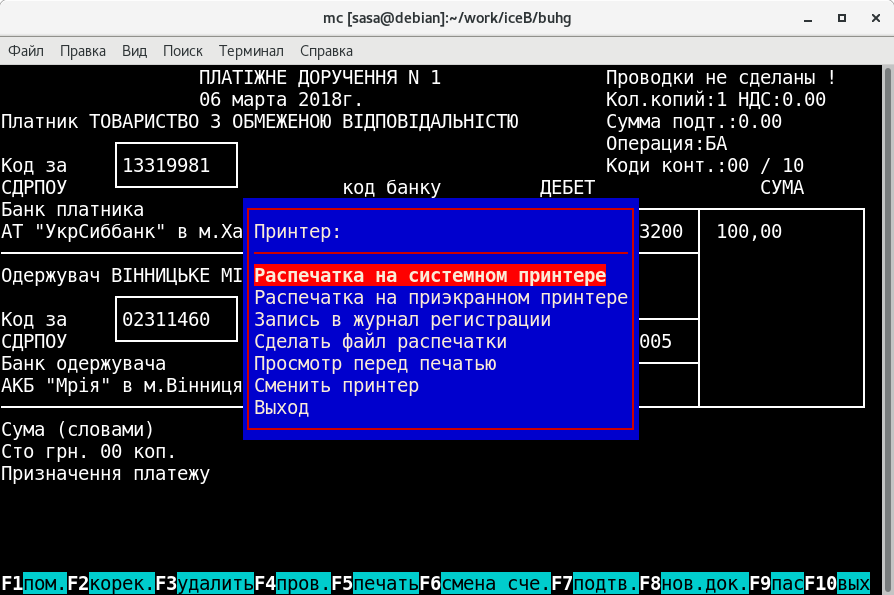The height and width of the screenshot is (595, 894).
Task: Select Просмотр перед печатью
Action: click(375, 364)
